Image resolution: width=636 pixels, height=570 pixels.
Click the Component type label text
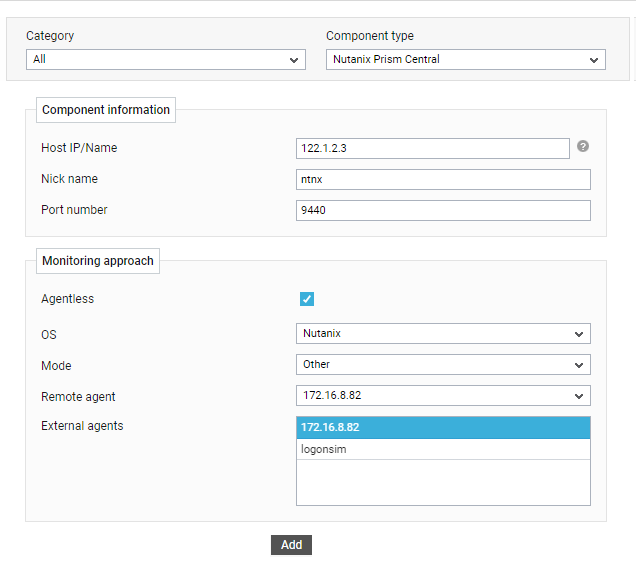(x=370, y=36)
